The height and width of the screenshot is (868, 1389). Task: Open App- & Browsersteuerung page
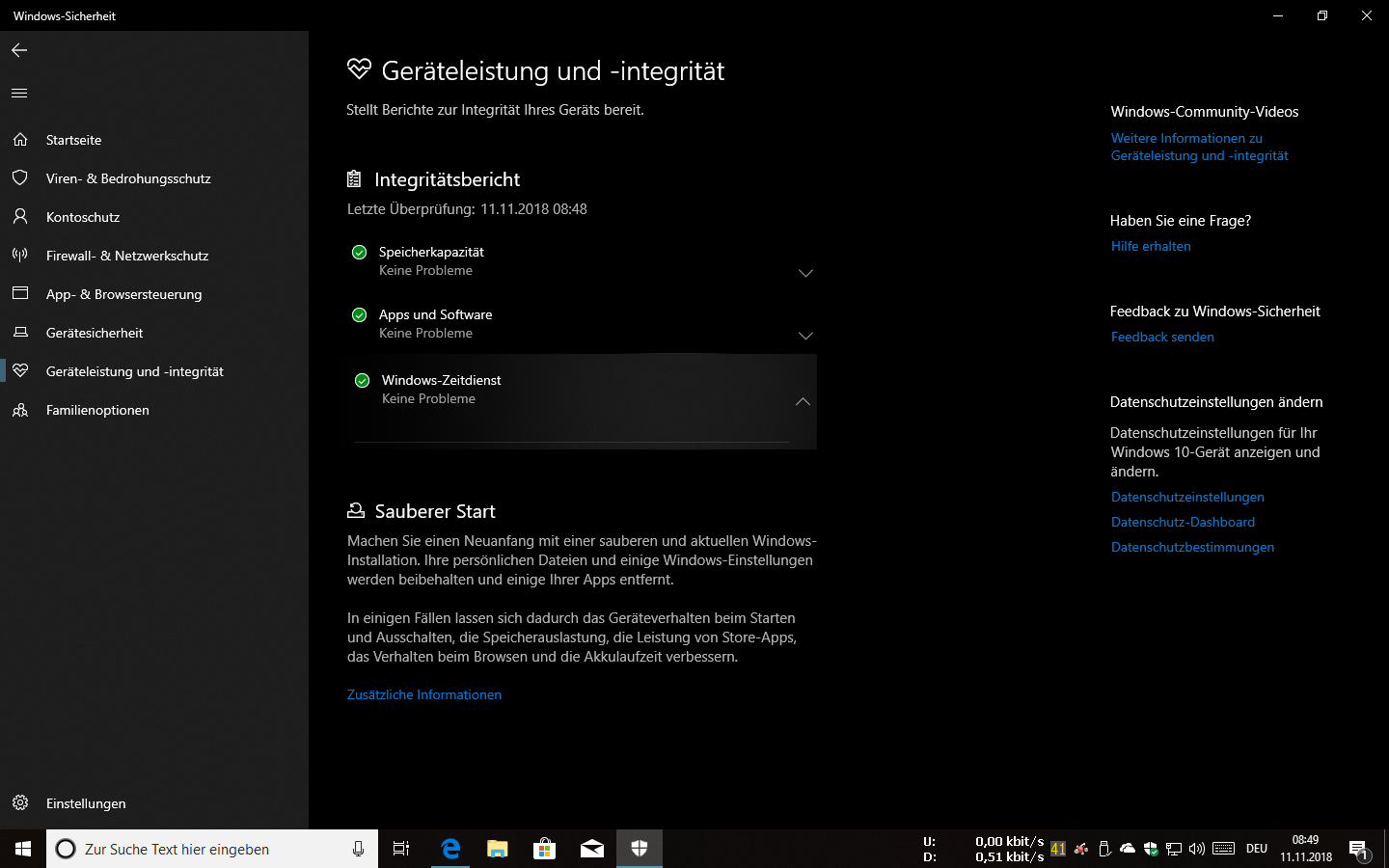[154, 294]
